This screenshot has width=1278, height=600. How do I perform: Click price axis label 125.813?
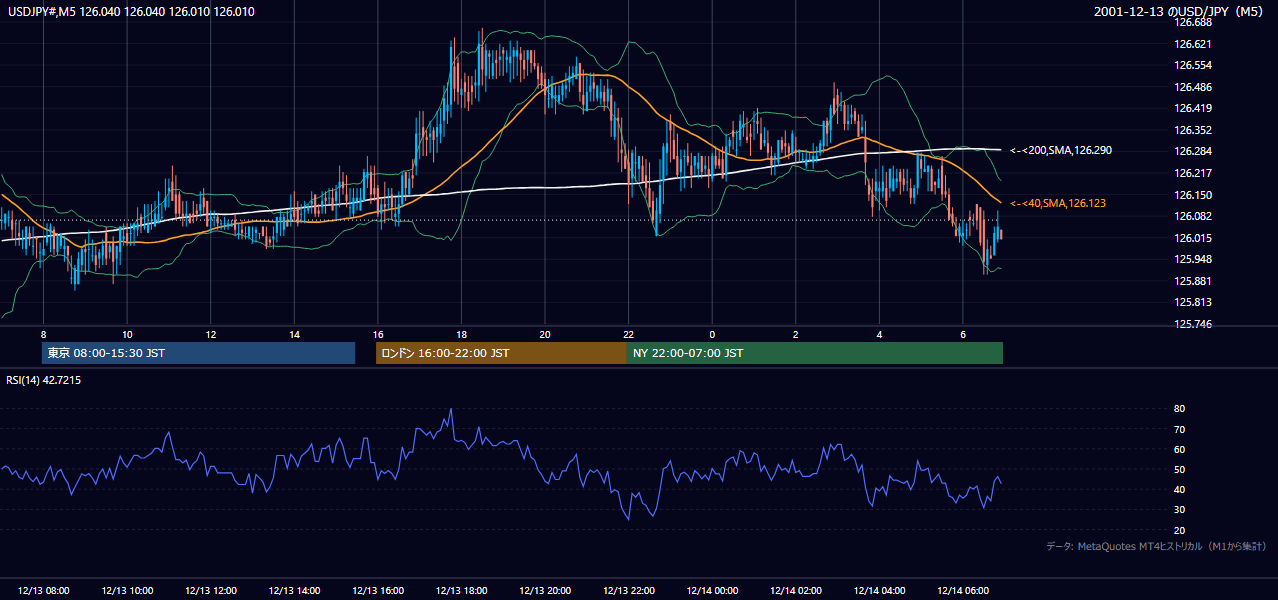click(1193, 302)
